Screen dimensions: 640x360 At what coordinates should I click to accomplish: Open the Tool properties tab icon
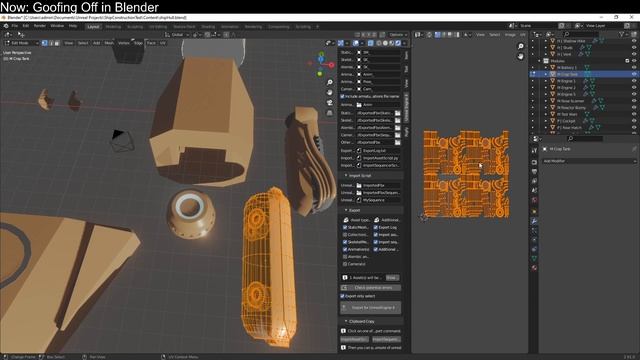(534, 151)
